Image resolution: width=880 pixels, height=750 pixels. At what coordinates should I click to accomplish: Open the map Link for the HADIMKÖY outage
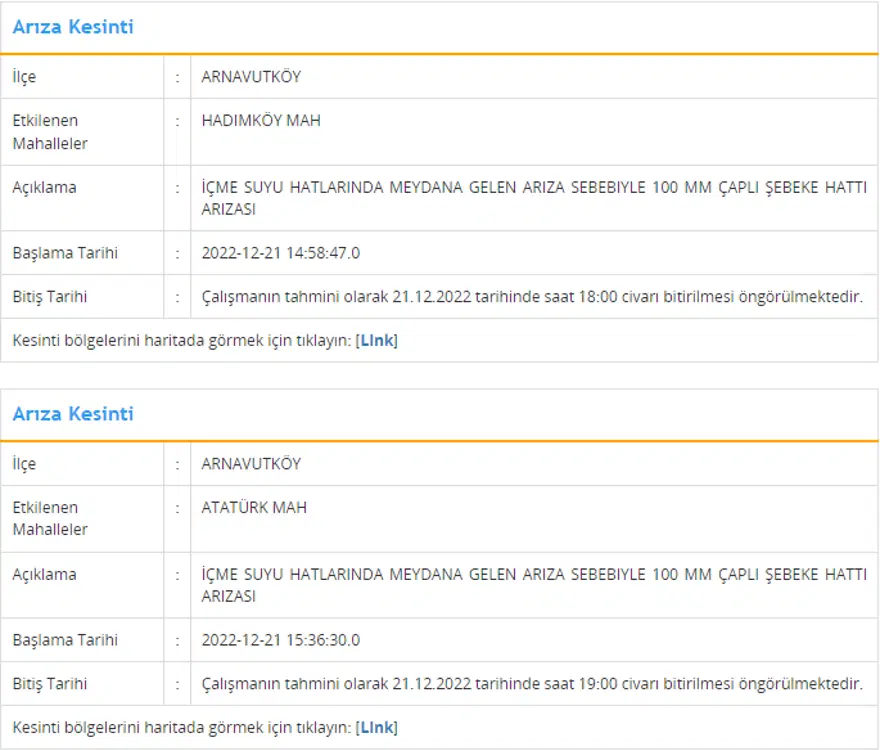coord(377,340)
